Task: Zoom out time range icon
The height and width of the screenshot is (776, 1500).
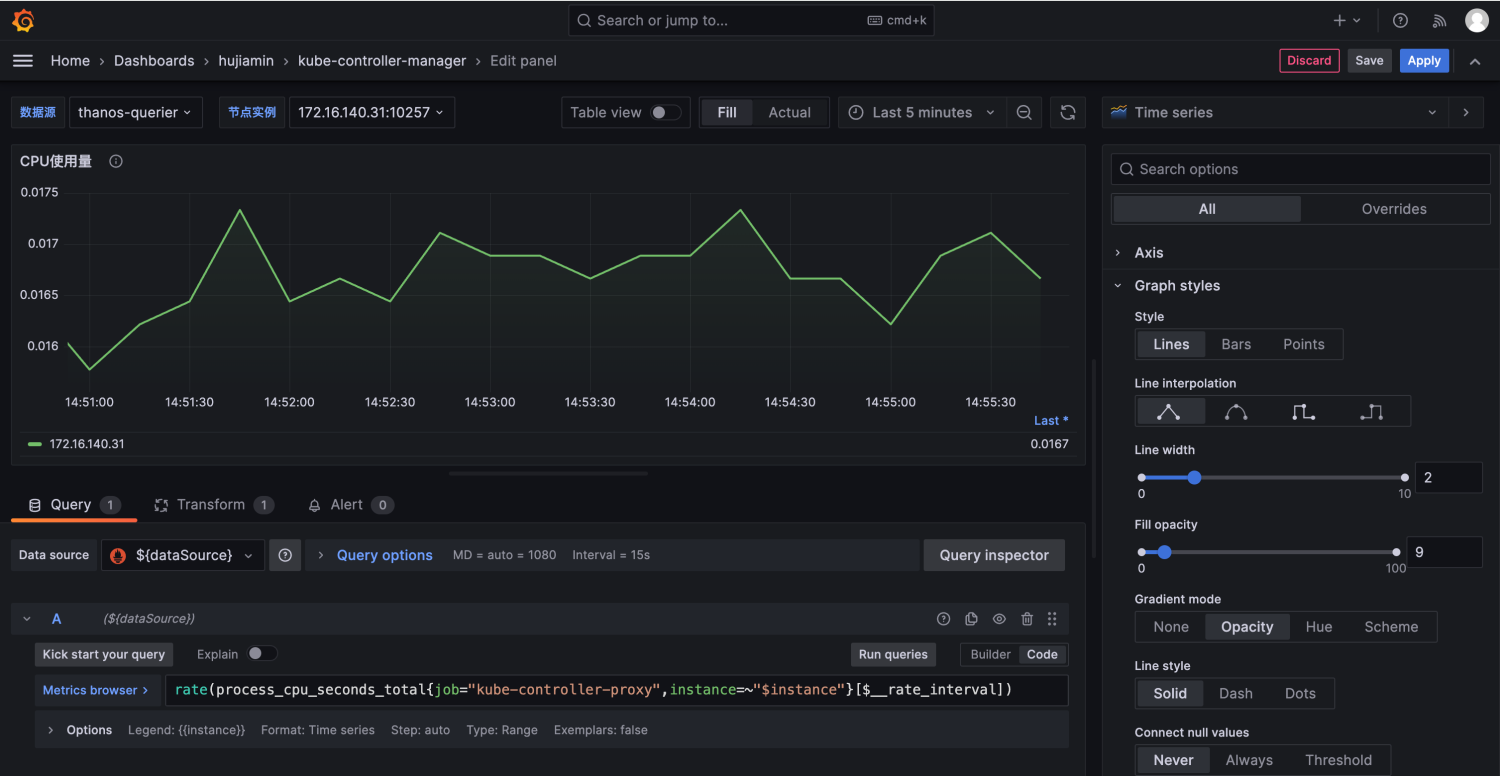Action: pyautogui.click(x=1024, y=113)
